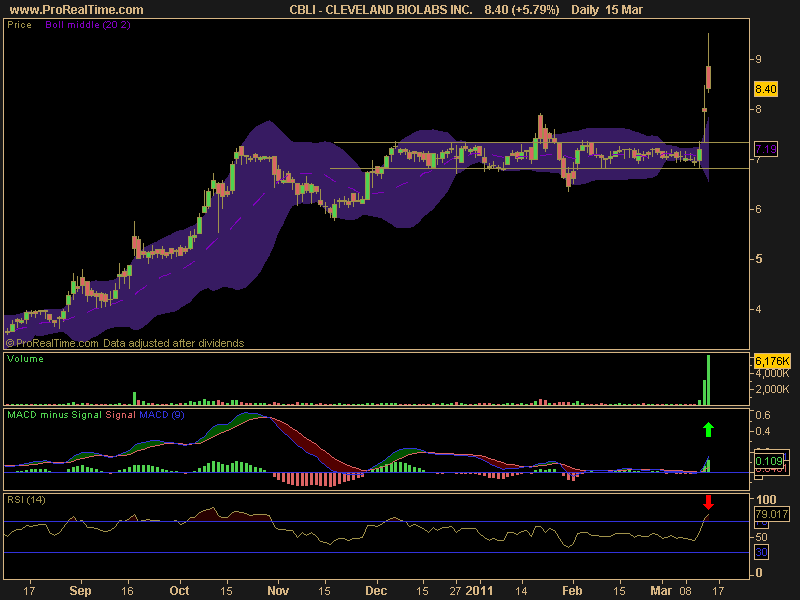Click the 15 Mar date in header
The height and width of the screenshot is (600, 800).
pyautogui.click(x=623, y=10)
